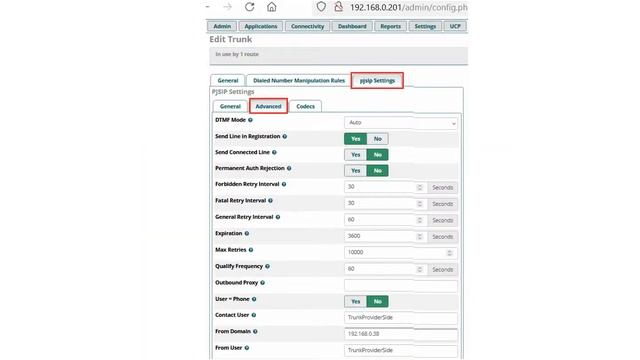Open the Reports menu

coord(390,26)
